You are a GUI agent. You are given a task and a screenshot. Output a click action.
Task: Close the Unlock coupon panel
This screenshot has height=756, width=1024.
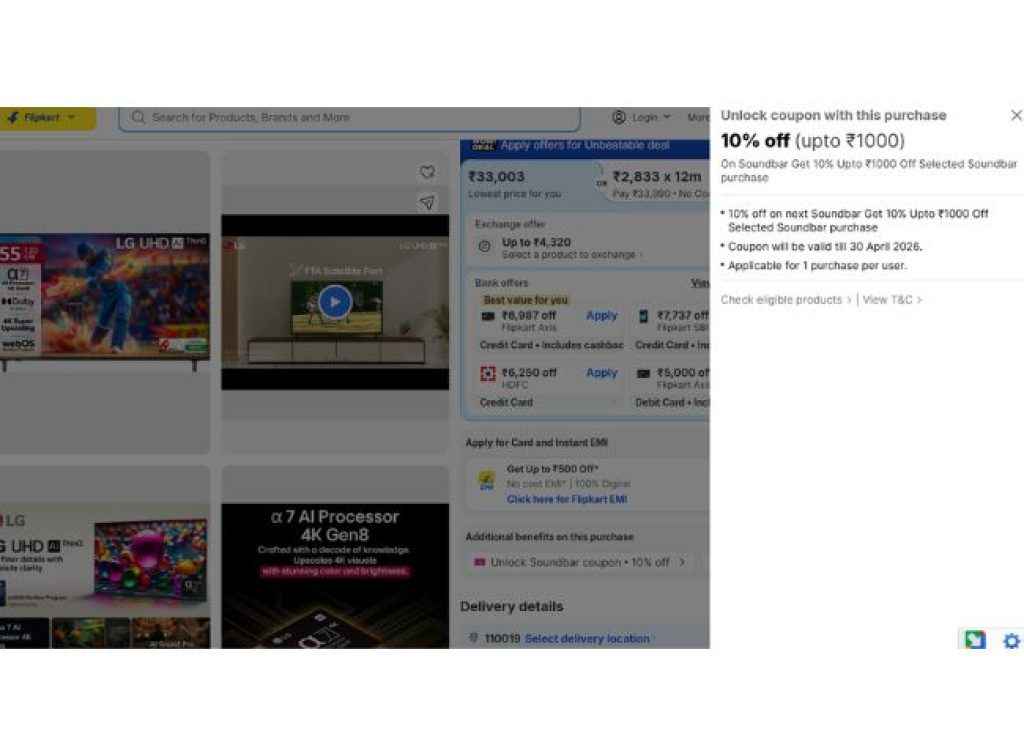[x=1016, y=116]
